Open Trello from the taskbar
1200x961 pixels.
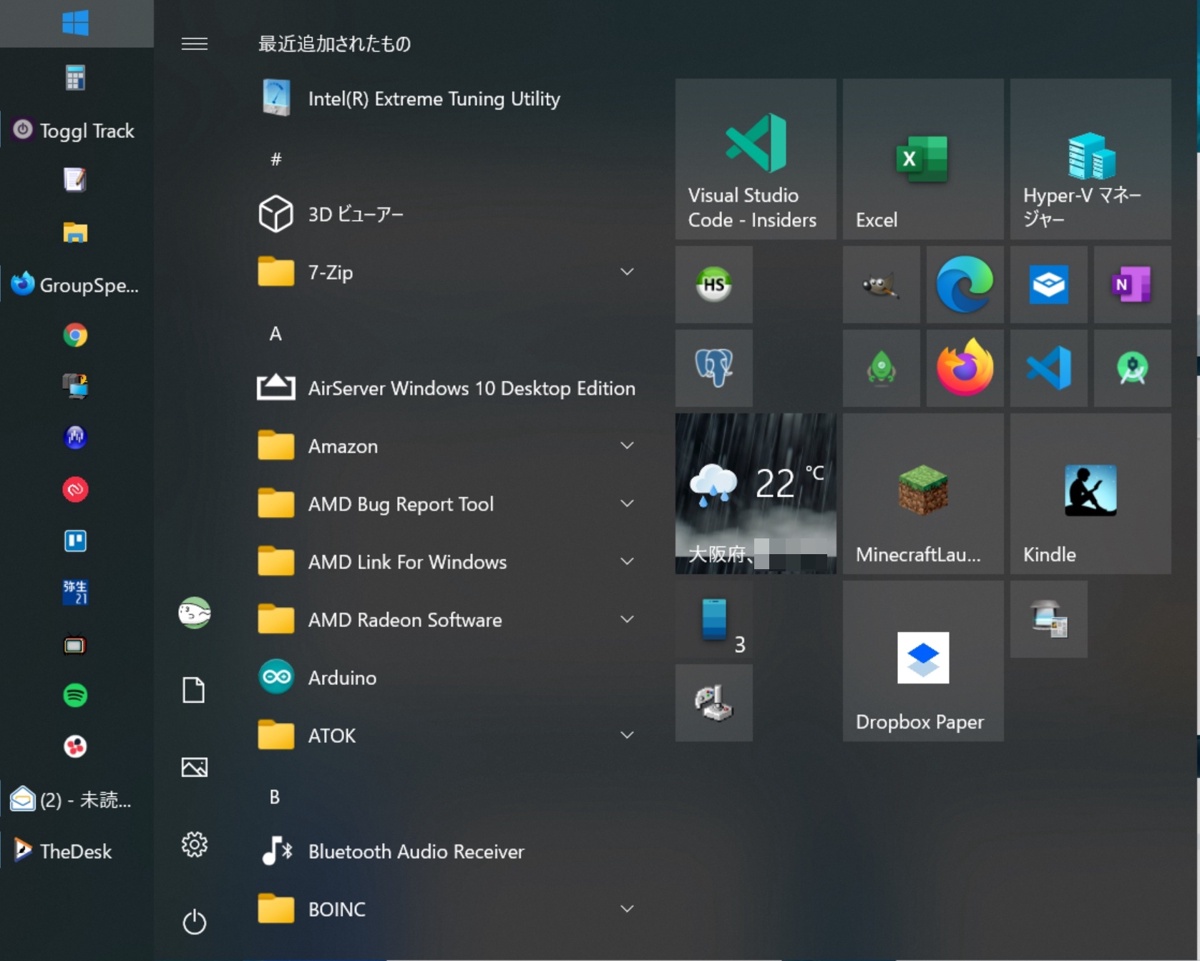coord(75,541)
